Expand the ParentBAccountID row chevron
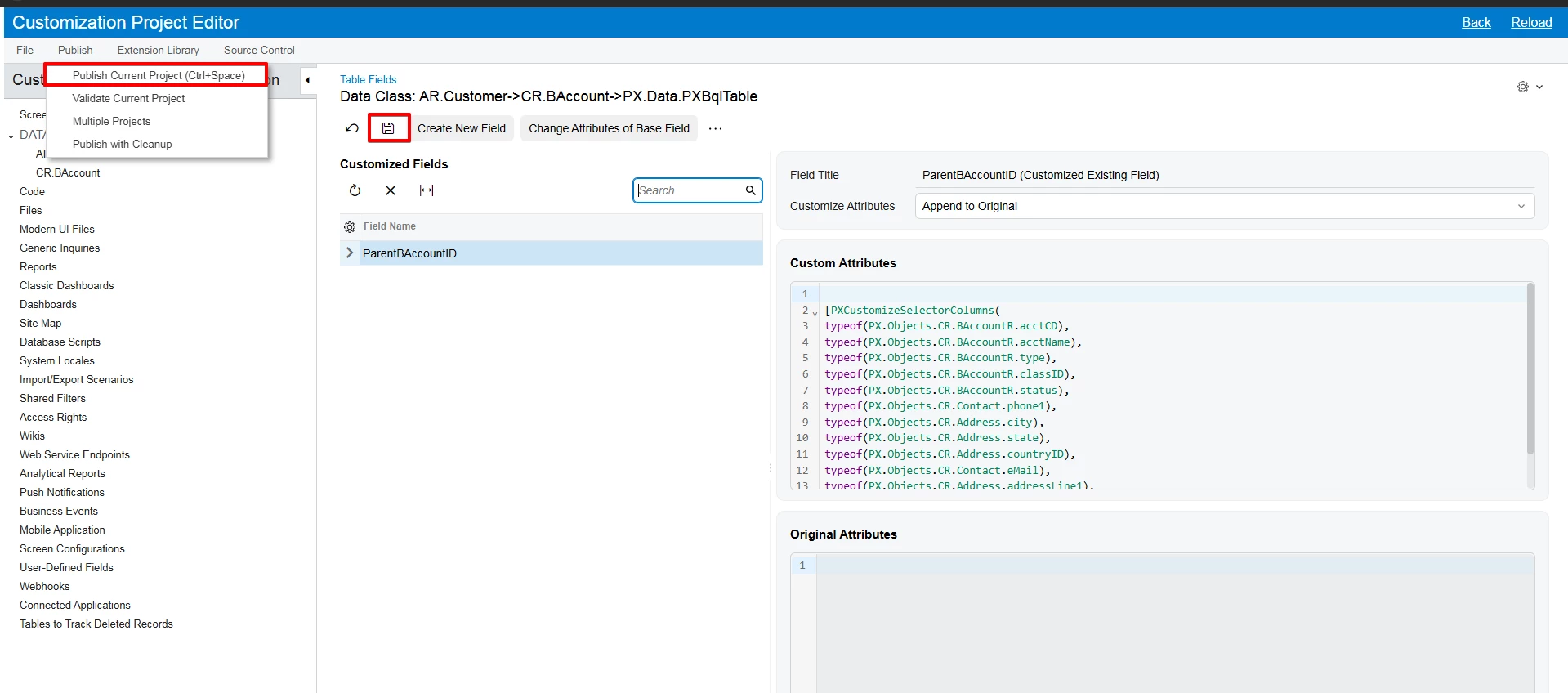This screenshot has height=693, width=1568. coord(350,253)
